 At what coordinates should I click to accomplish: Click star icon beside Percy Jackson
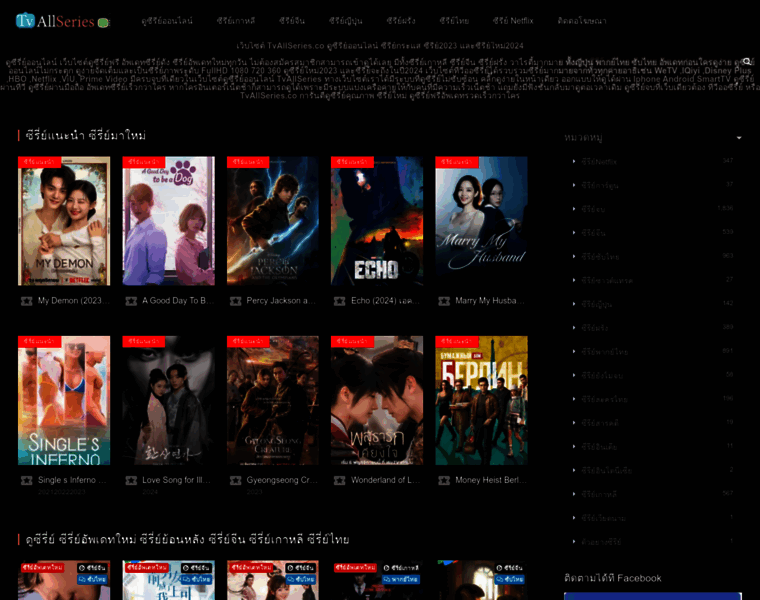(x=236, y=301)
